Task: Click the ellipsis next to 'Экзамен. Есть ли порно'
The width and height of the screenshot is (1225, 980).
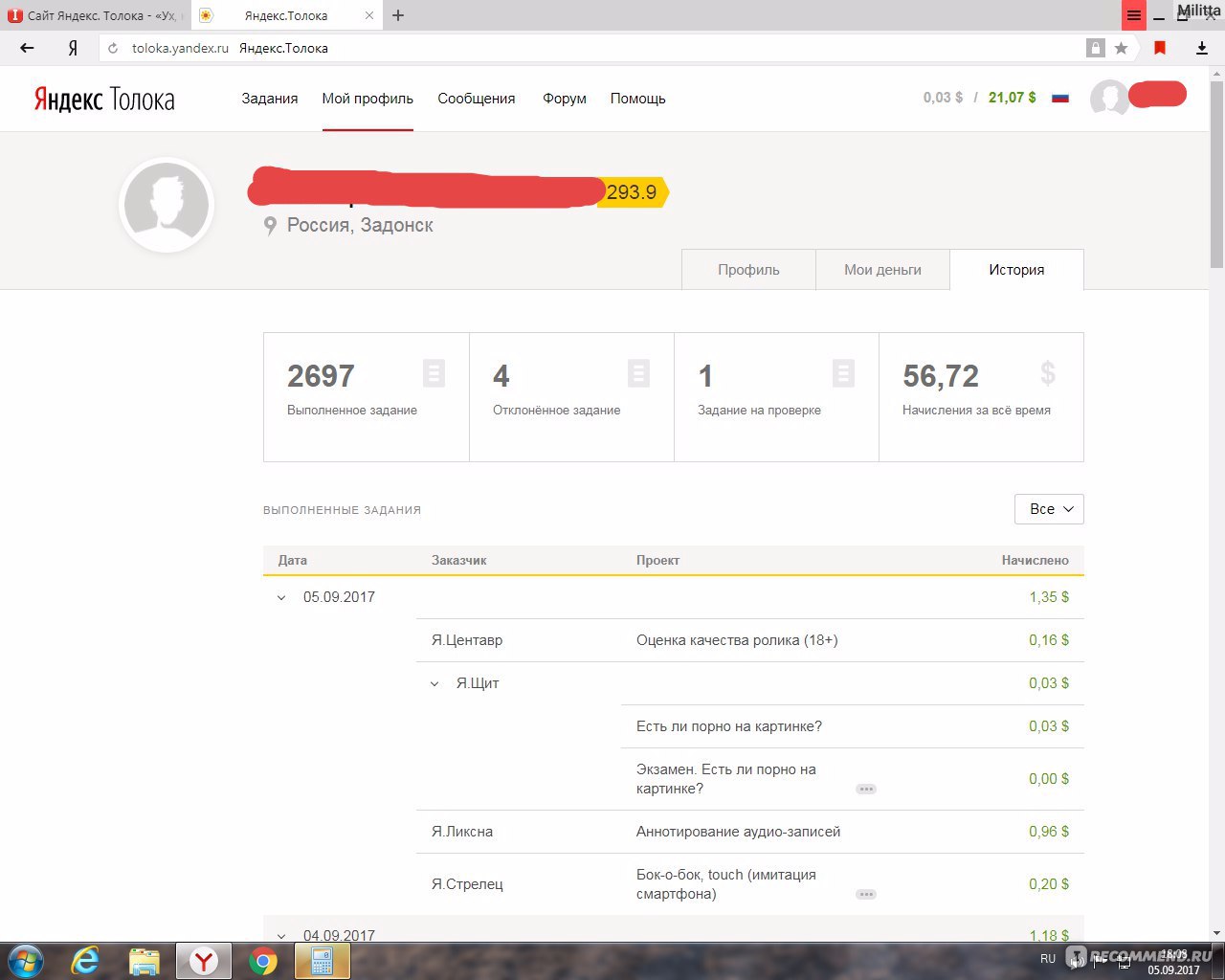Action: click(866, 790)
